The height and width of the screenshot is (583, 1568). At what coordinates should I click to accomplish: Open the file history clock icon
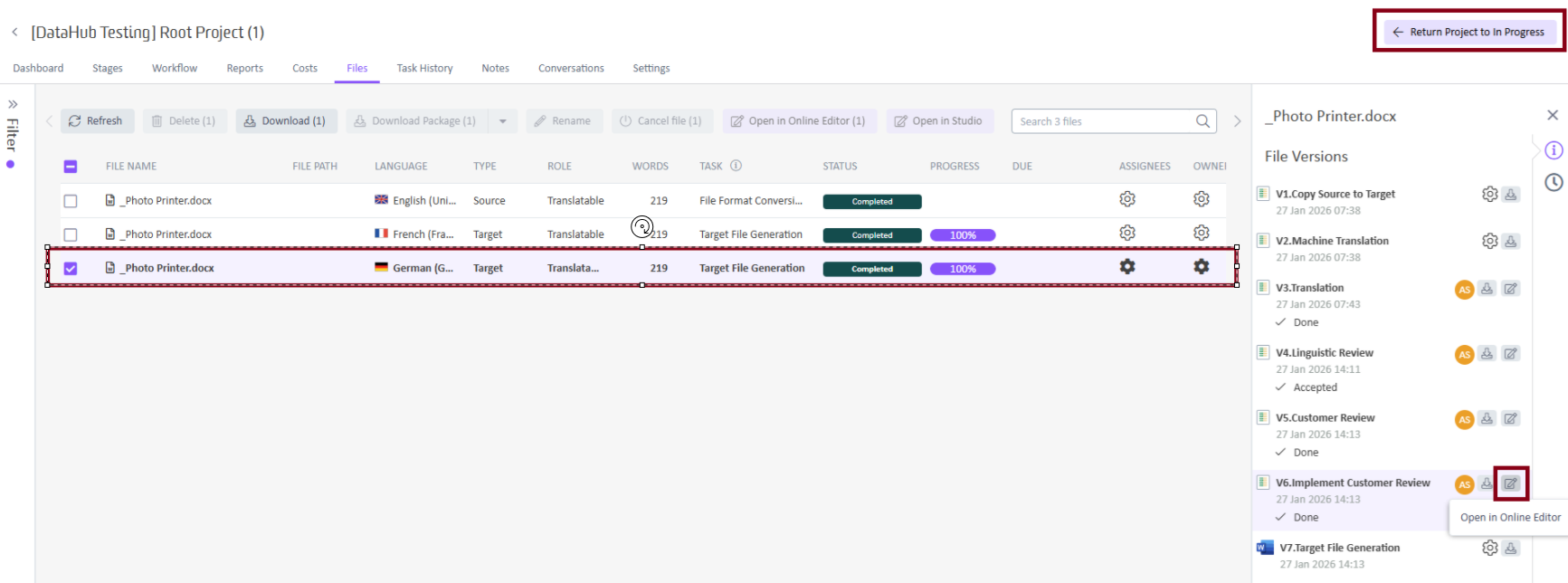pyautogui.click(x=1554, y=183)
